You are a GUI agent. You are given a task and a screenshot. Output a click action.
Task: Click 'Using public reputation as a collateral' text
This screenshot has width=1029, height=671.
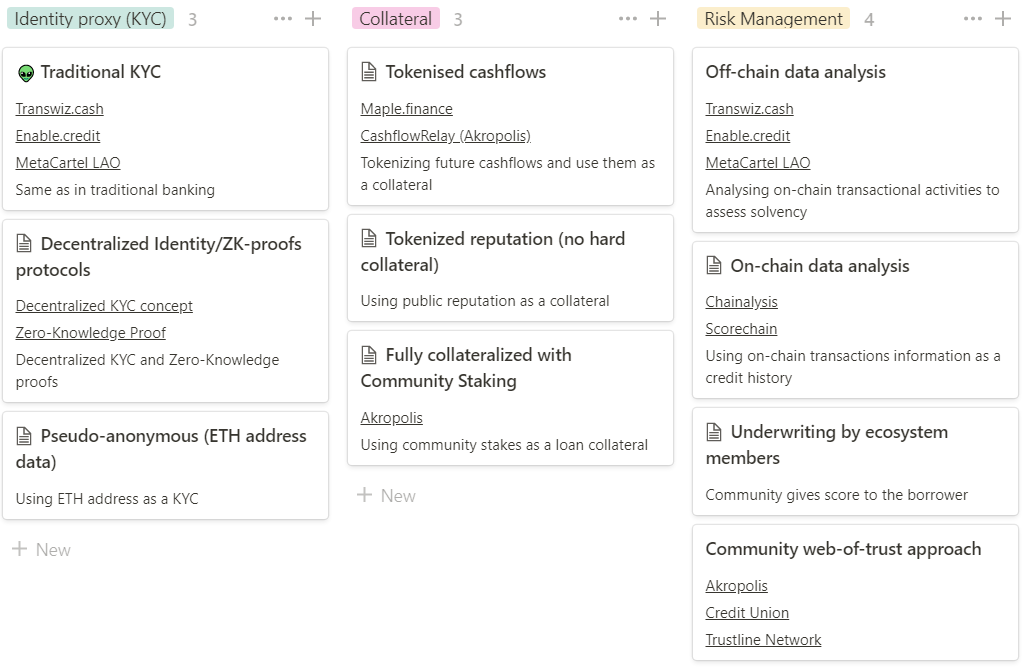point(485,301)
